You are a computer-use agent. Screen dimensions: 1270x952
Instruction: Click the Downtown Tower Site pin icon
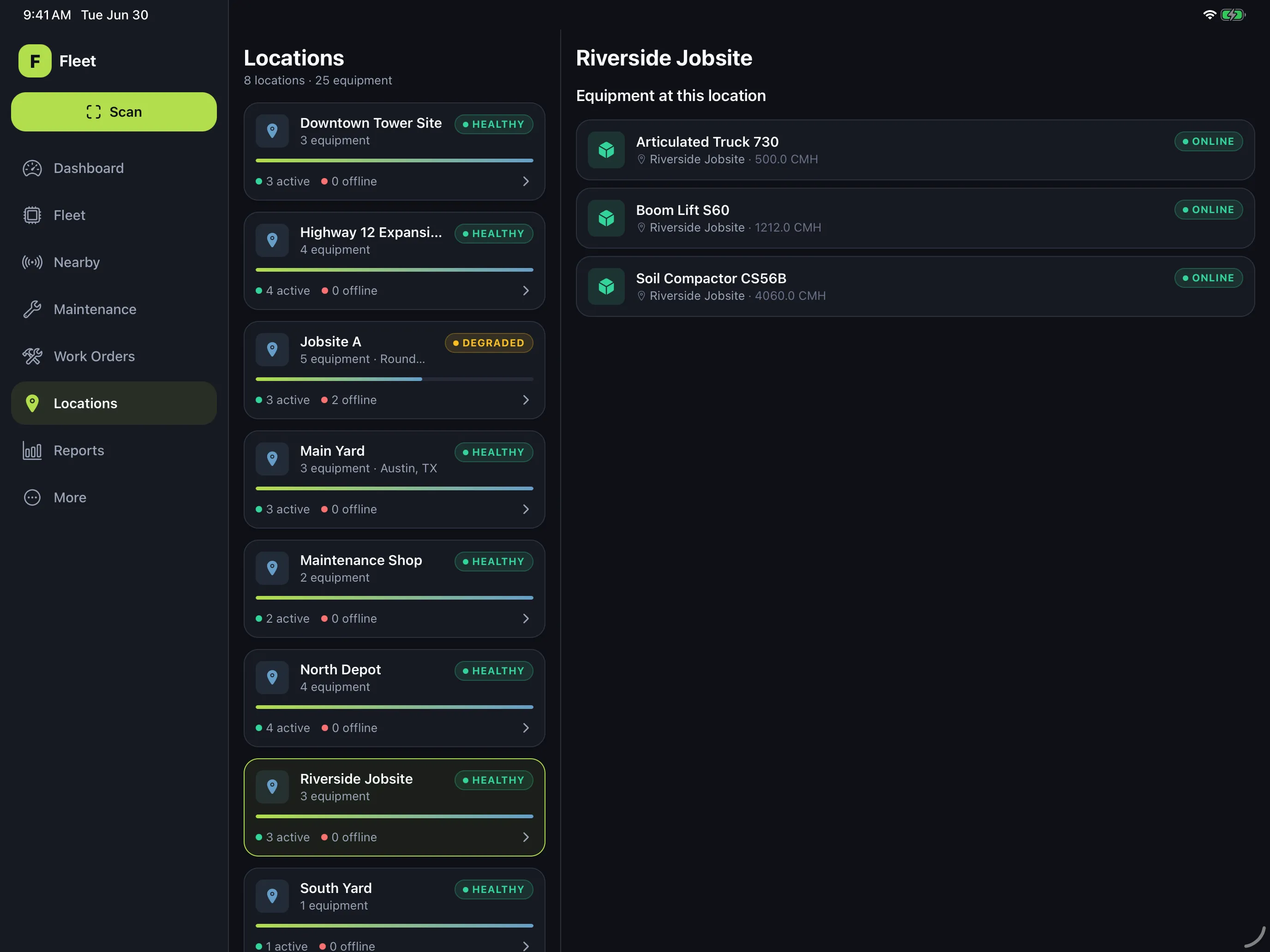pos(272,131)
